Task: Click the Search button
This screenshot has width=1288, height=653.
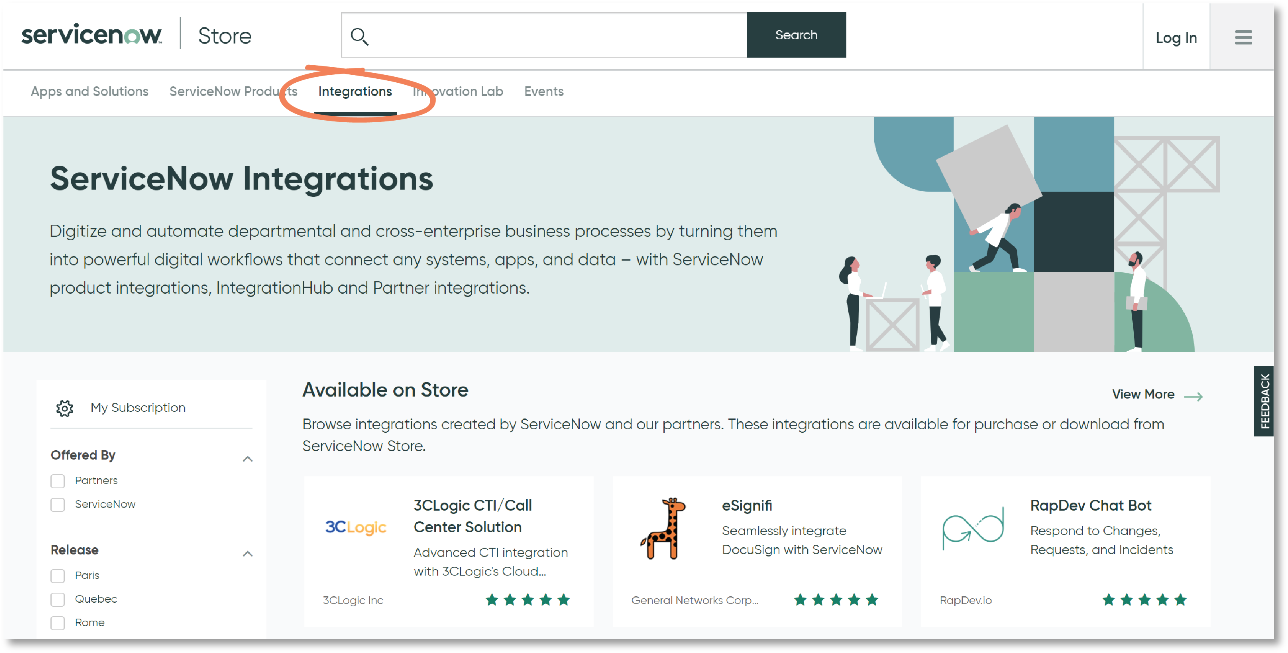Action: click(796, 35)
